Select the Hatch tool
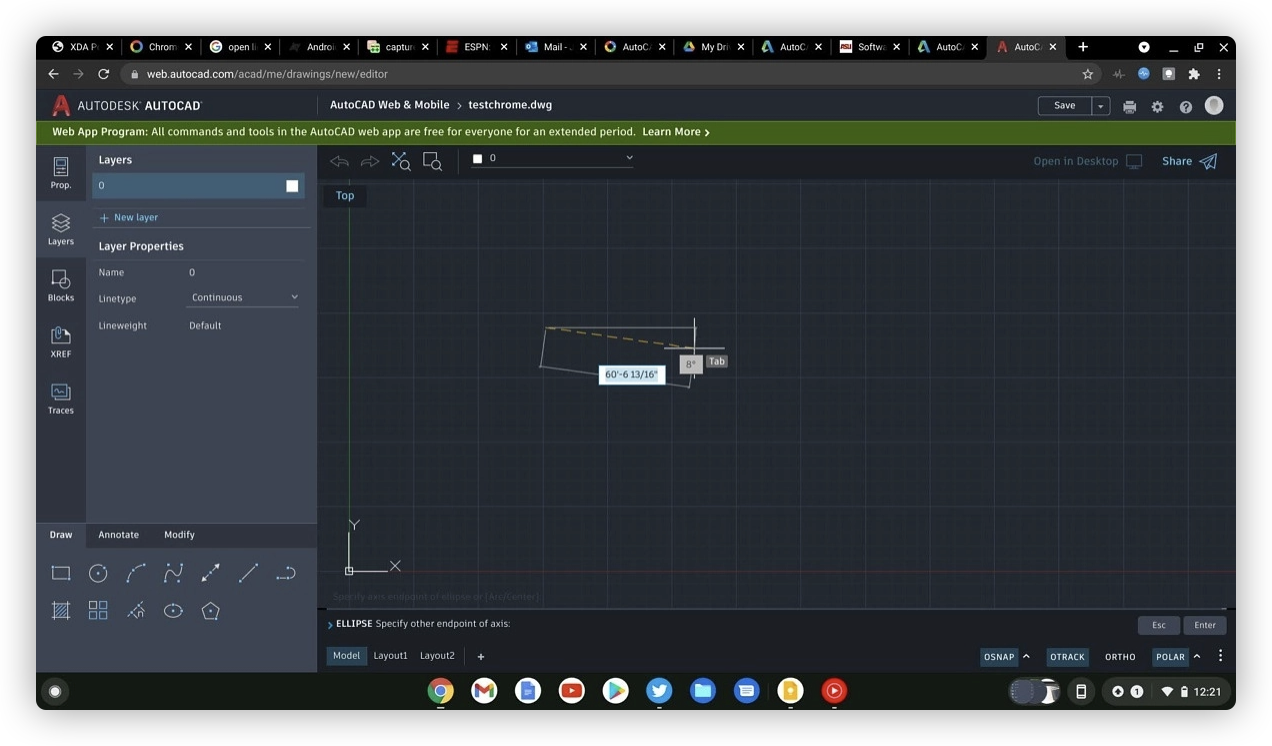Viewport: 1272px width, 746px height. click(60, 610)
